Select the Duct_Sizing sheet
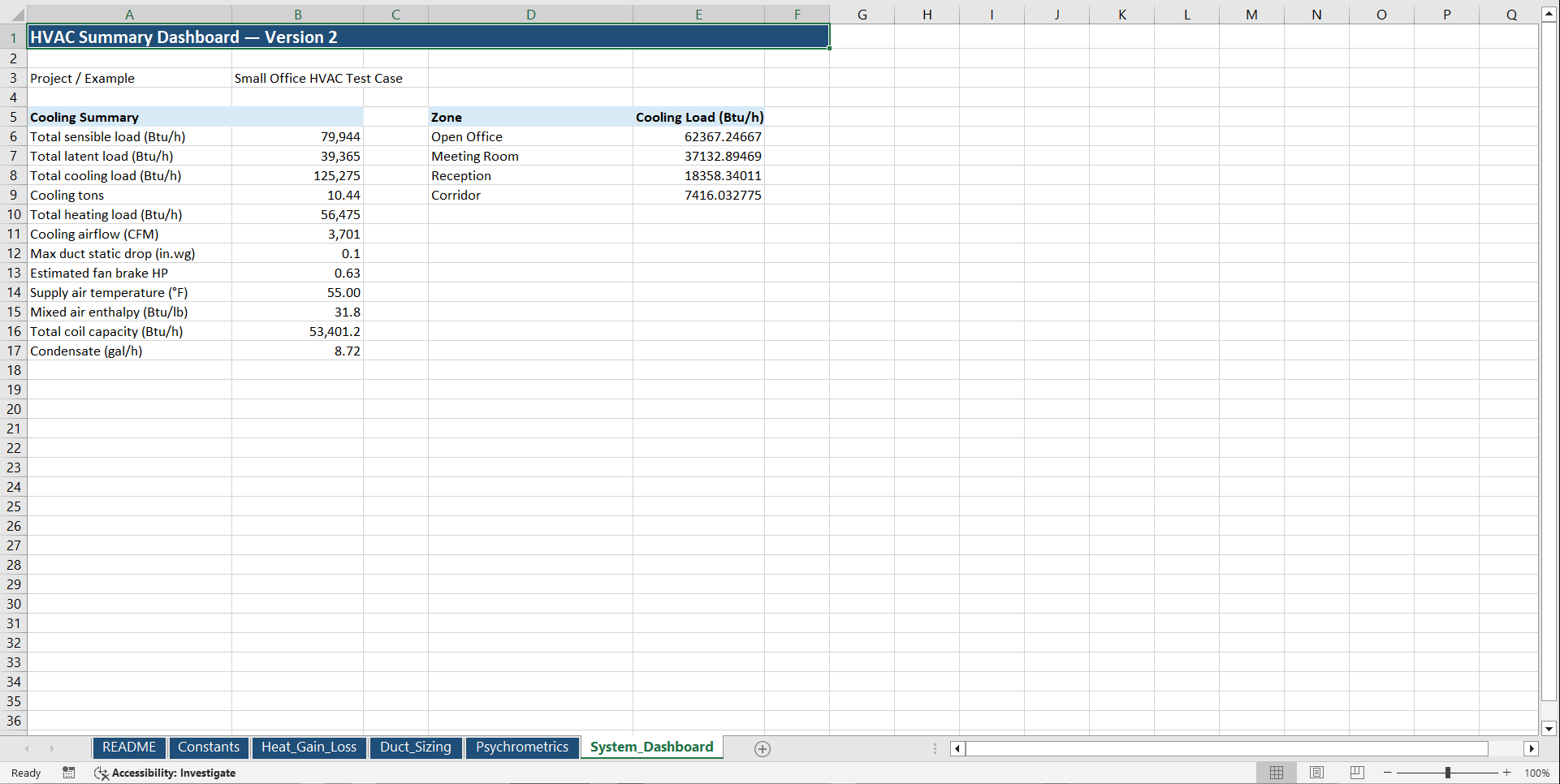Viewport: 1560px width, 784px height. 416,747
